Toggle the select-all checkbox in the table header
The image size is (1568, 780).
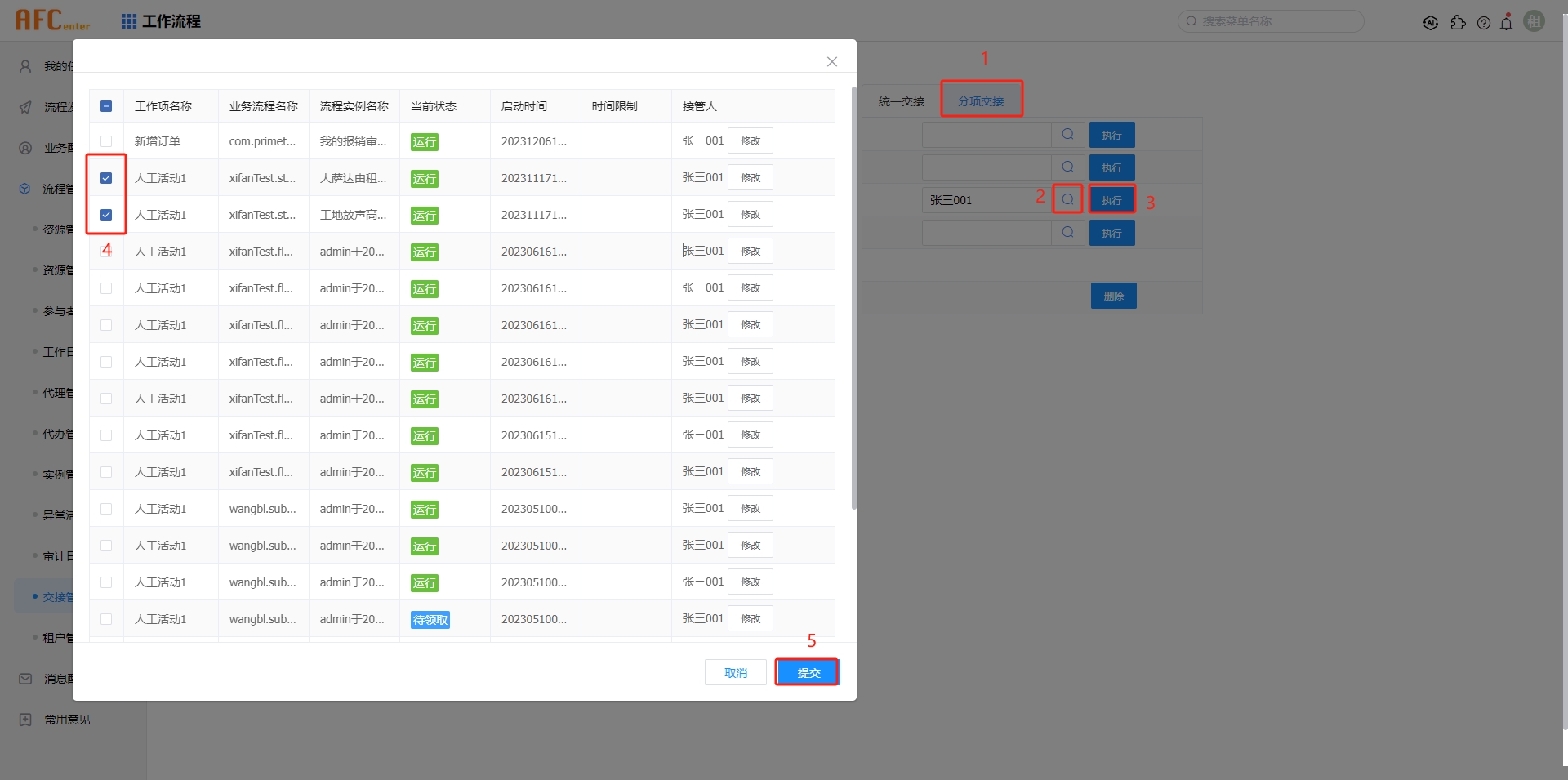(x=105, y=105)
